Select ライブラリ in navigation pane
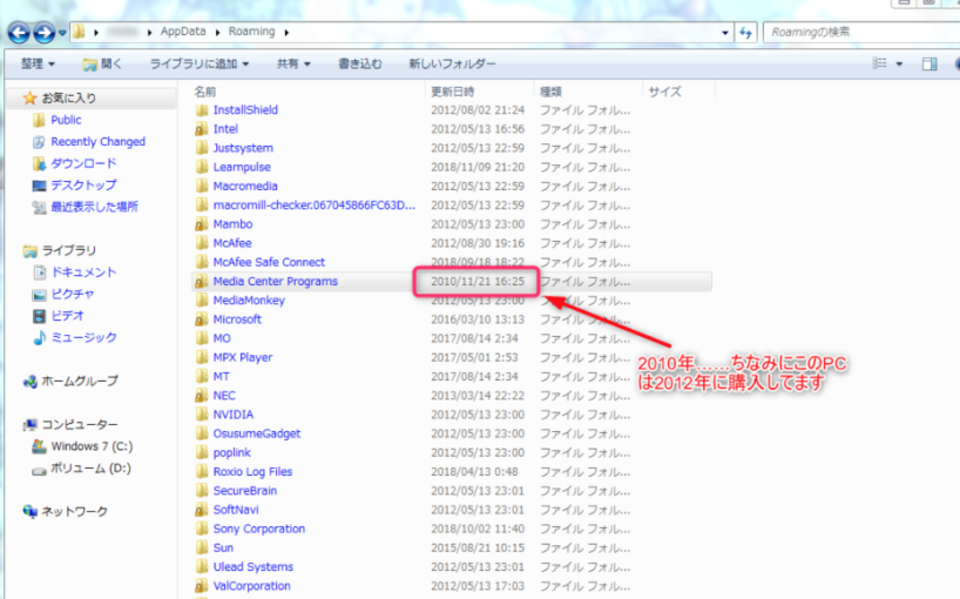This screenshot has height=599, width=960. [x=69, y=251]
